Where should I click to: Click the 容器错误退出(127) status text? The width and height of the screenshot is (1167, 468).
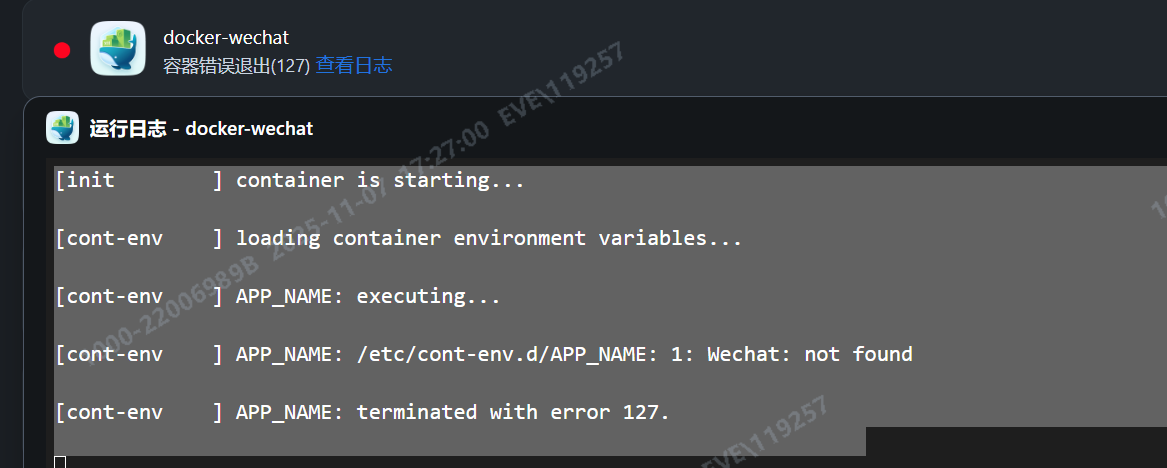point(236,66)
